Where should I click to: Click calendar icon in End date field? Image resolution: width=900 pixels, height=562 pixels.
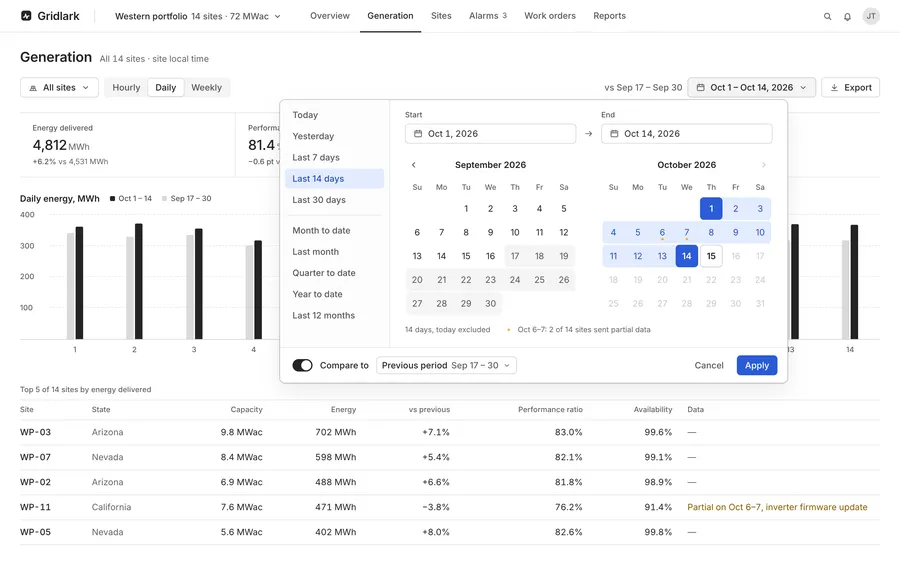point(614,134)
